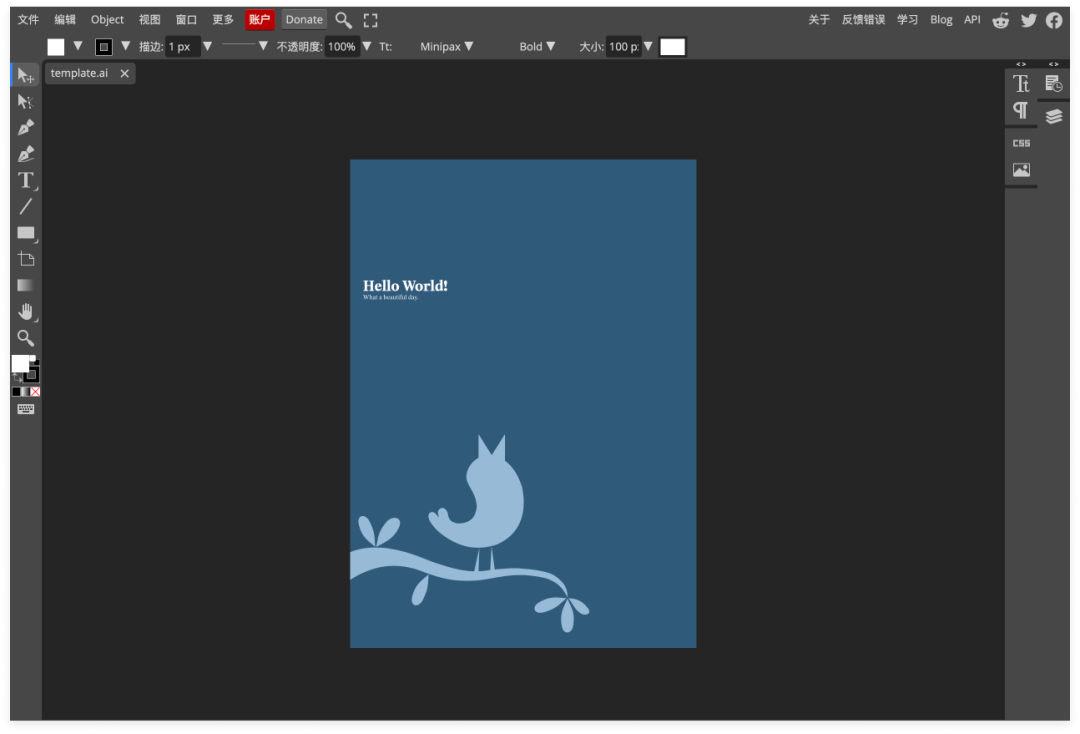Open the Object menu

pos(107,20)
